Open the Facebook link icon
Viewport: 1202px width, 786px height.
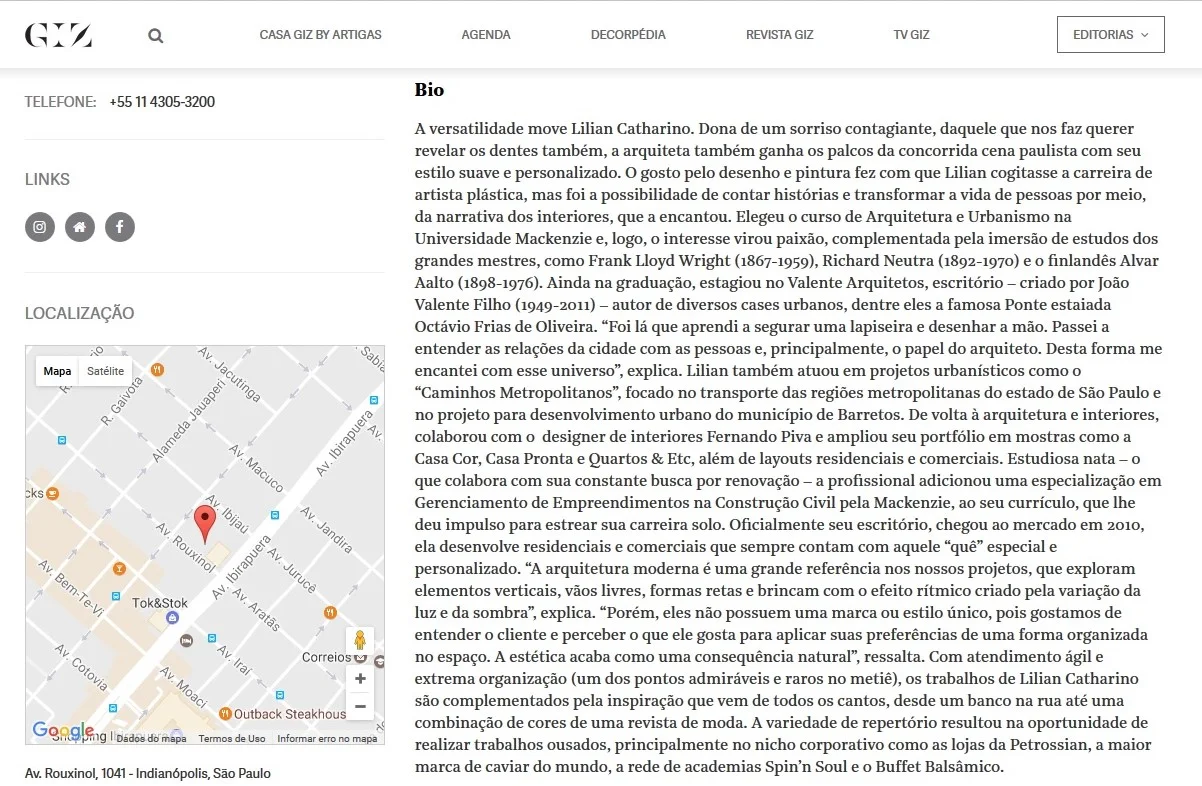click(x=120, y=227)
